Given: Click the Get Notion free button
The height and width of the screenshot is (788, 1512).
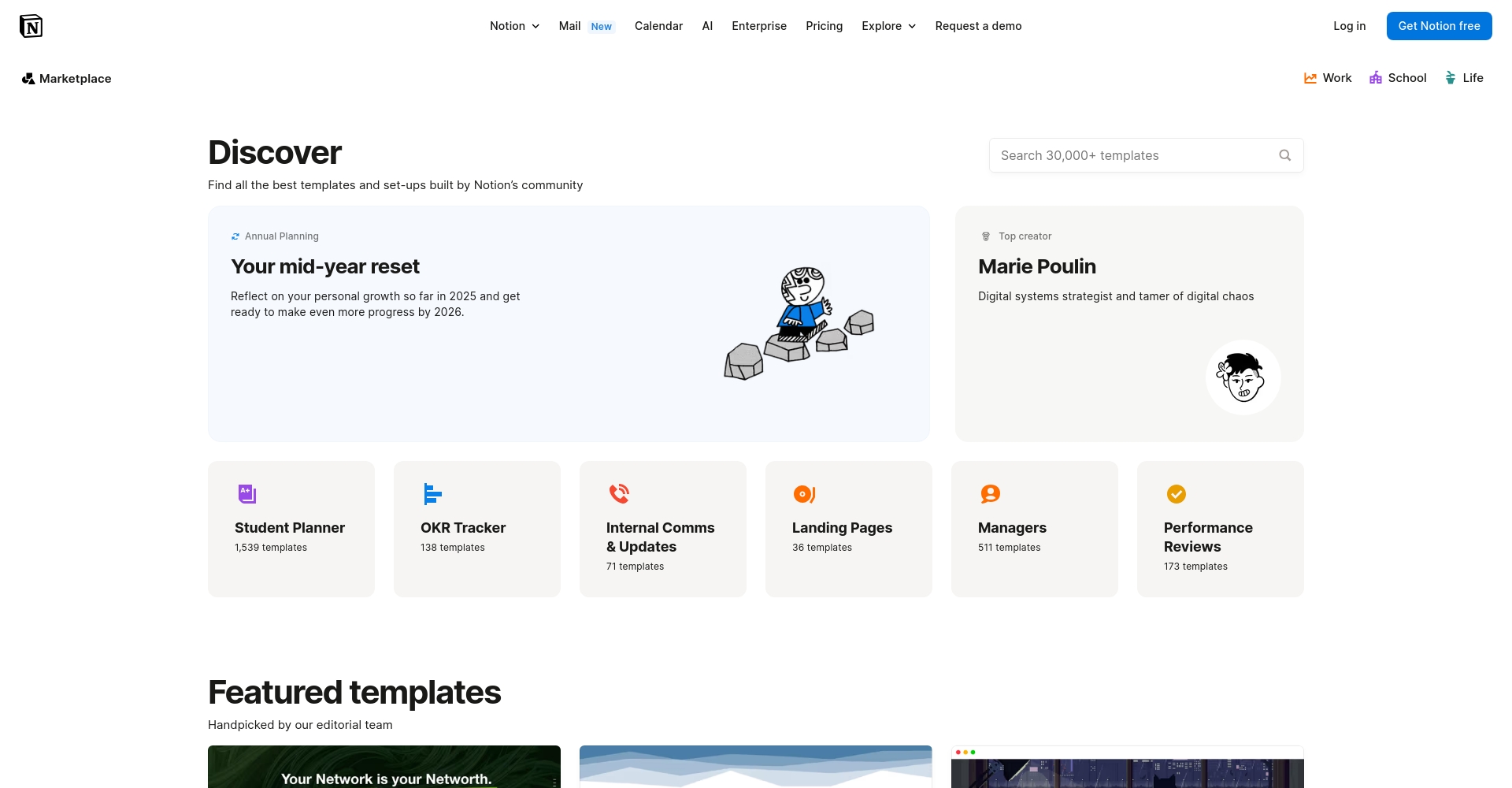Looking at the screenshot, I should tap(1439, 26).
